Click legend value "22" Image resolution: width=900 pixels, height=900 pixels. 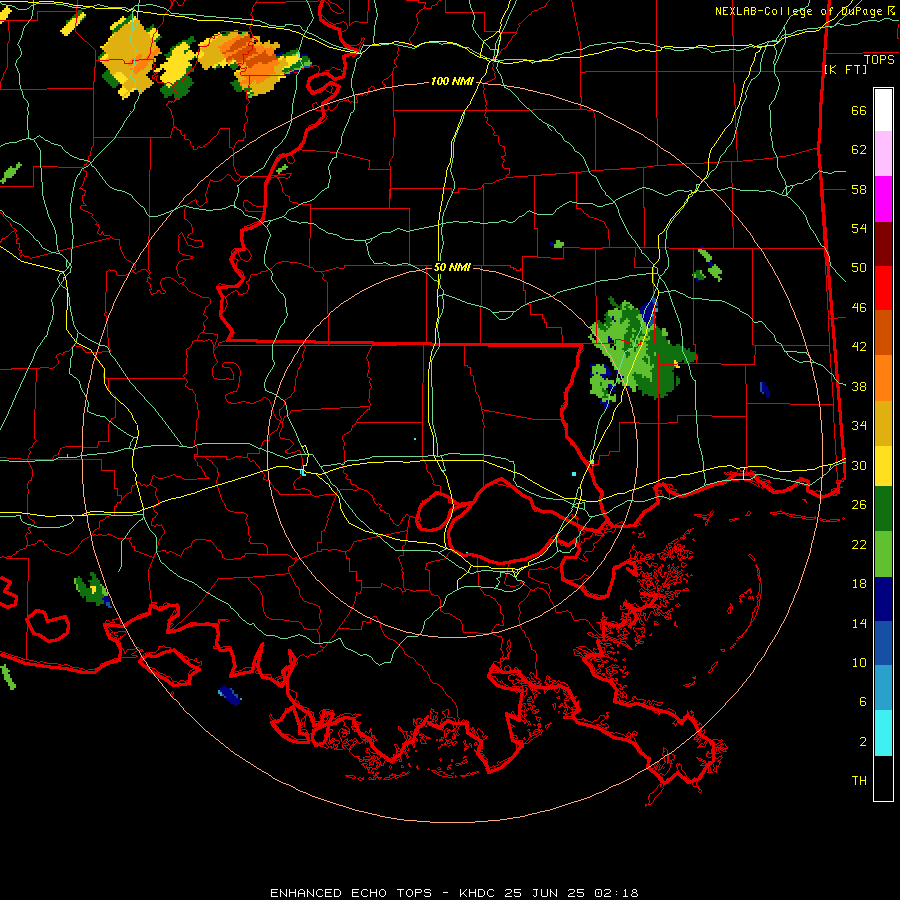[859, 544]
